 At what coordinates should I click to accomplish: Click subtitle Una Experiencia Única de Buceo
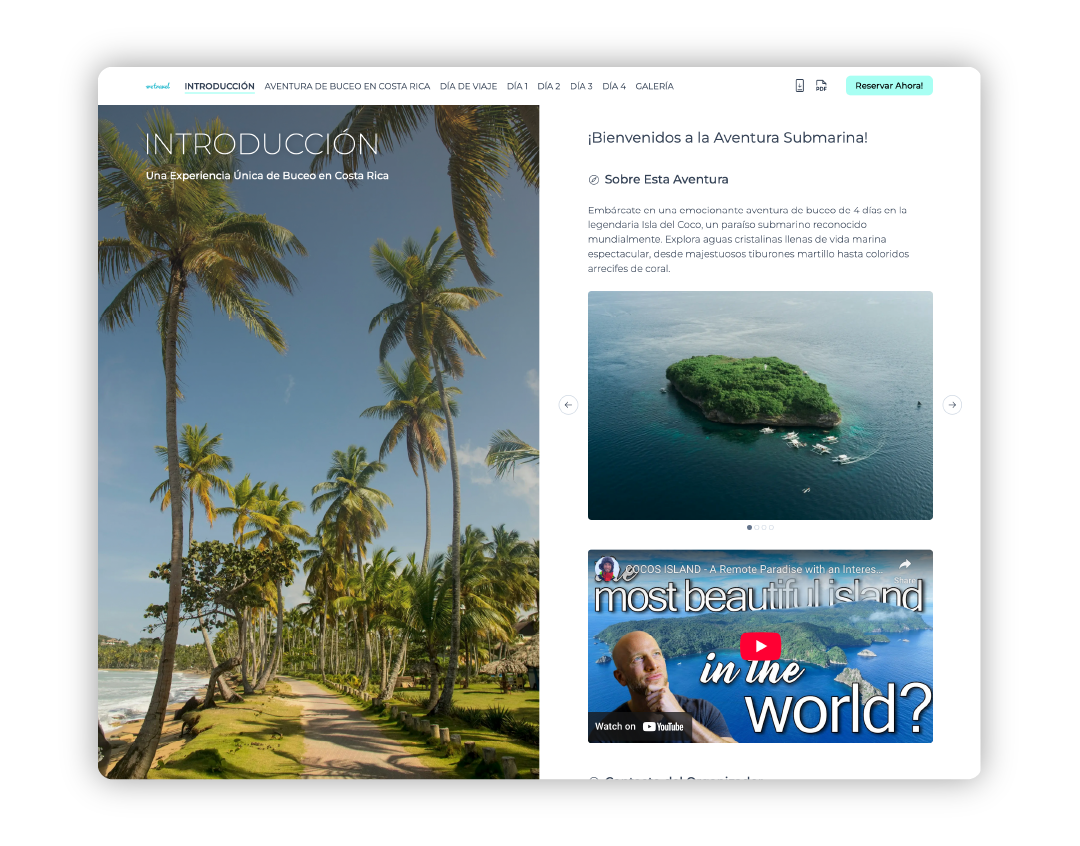pyautogui.click(x=267, y=176)
